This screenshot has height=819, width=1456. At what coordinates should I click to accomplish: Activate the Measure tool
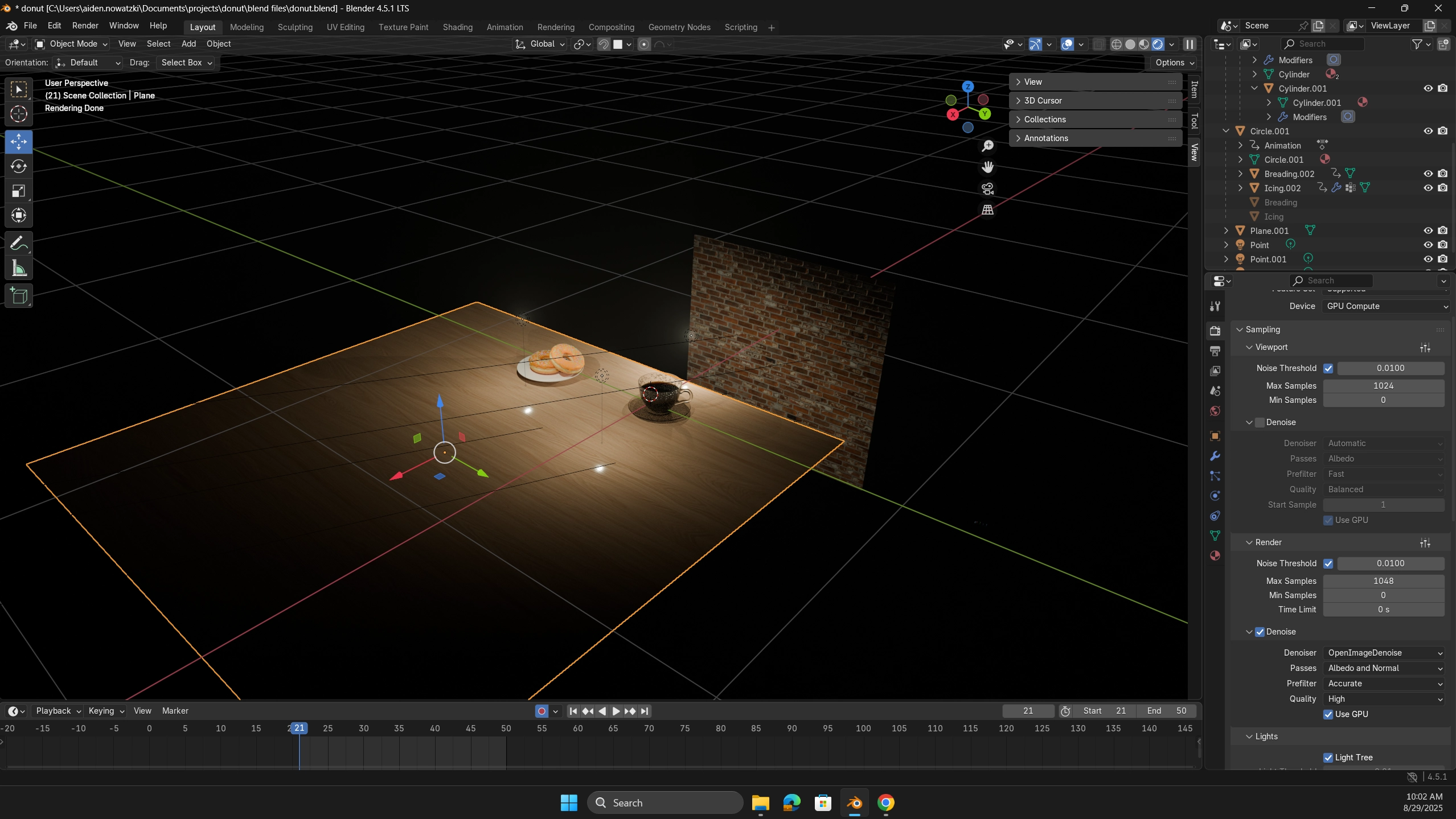tap(18, 268)
